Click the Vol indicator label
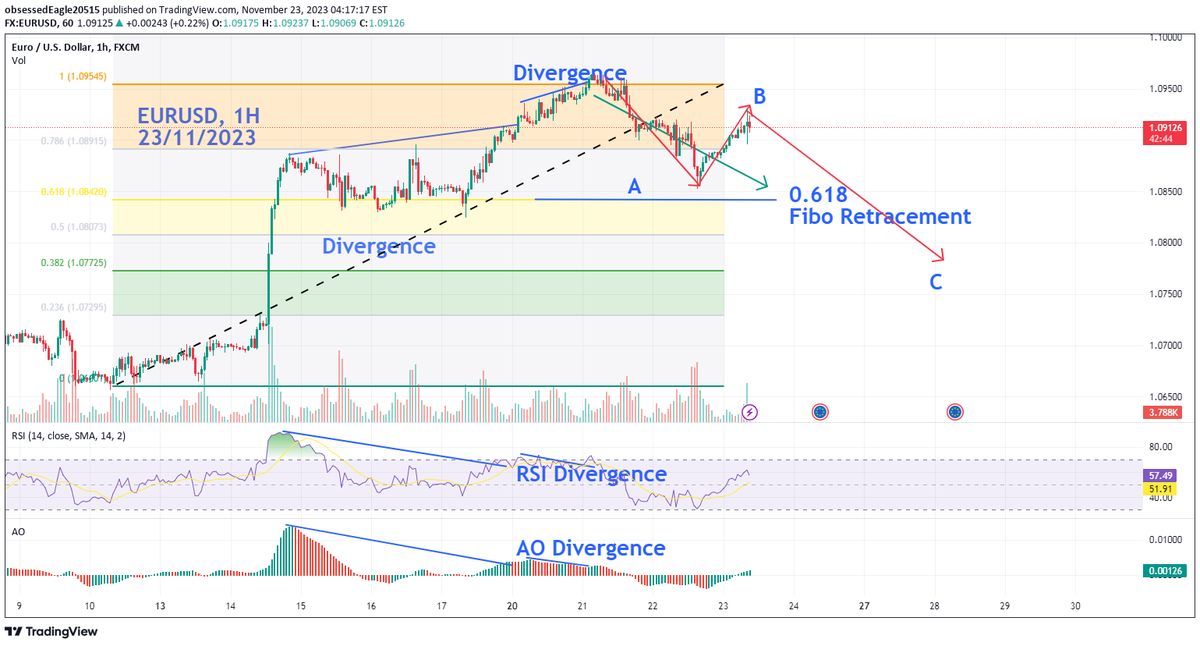This screenshot has width=1200, height=646. coord(19,61)
